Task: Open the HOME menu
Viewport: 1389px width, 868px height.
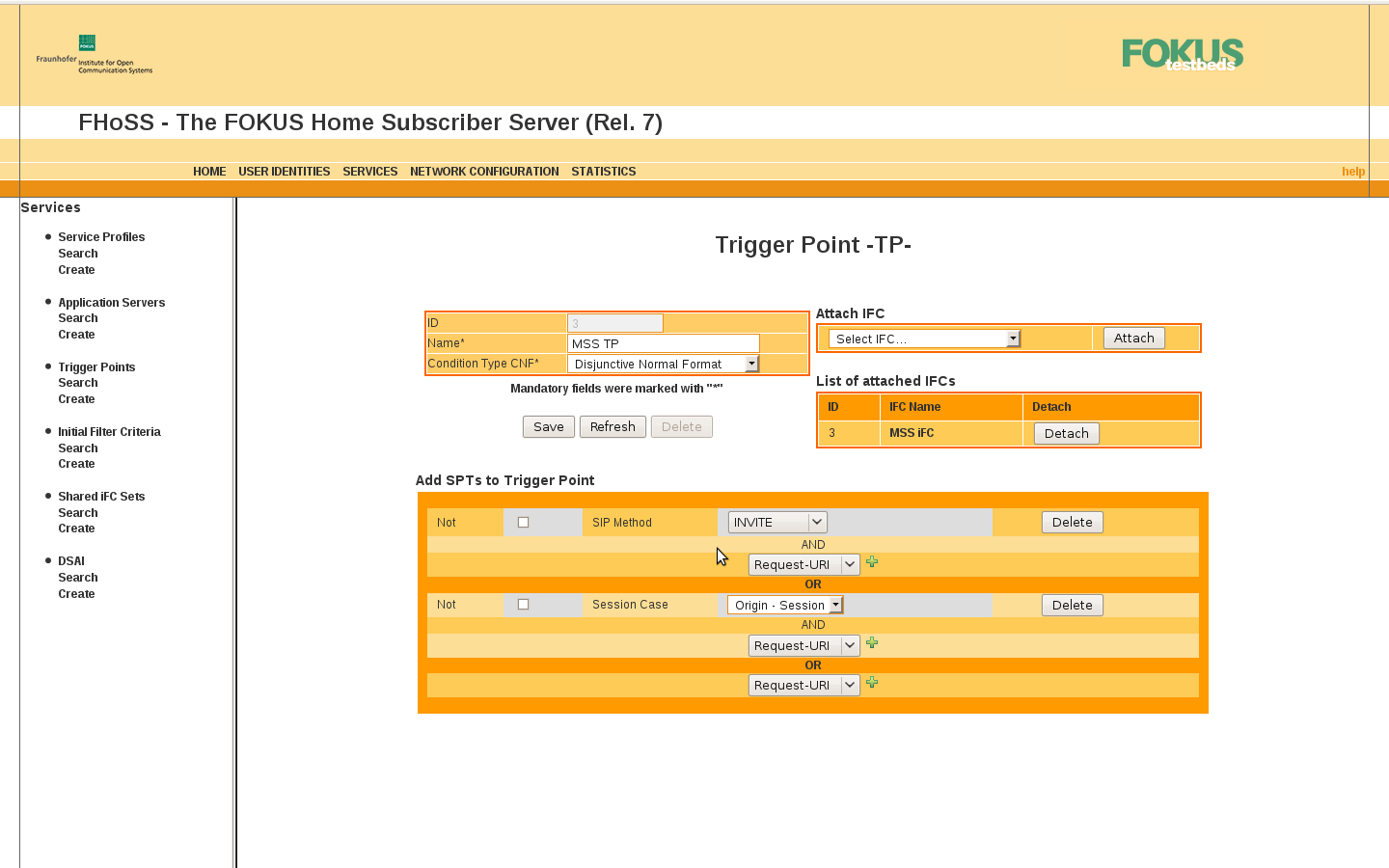Action: point(209,172)
